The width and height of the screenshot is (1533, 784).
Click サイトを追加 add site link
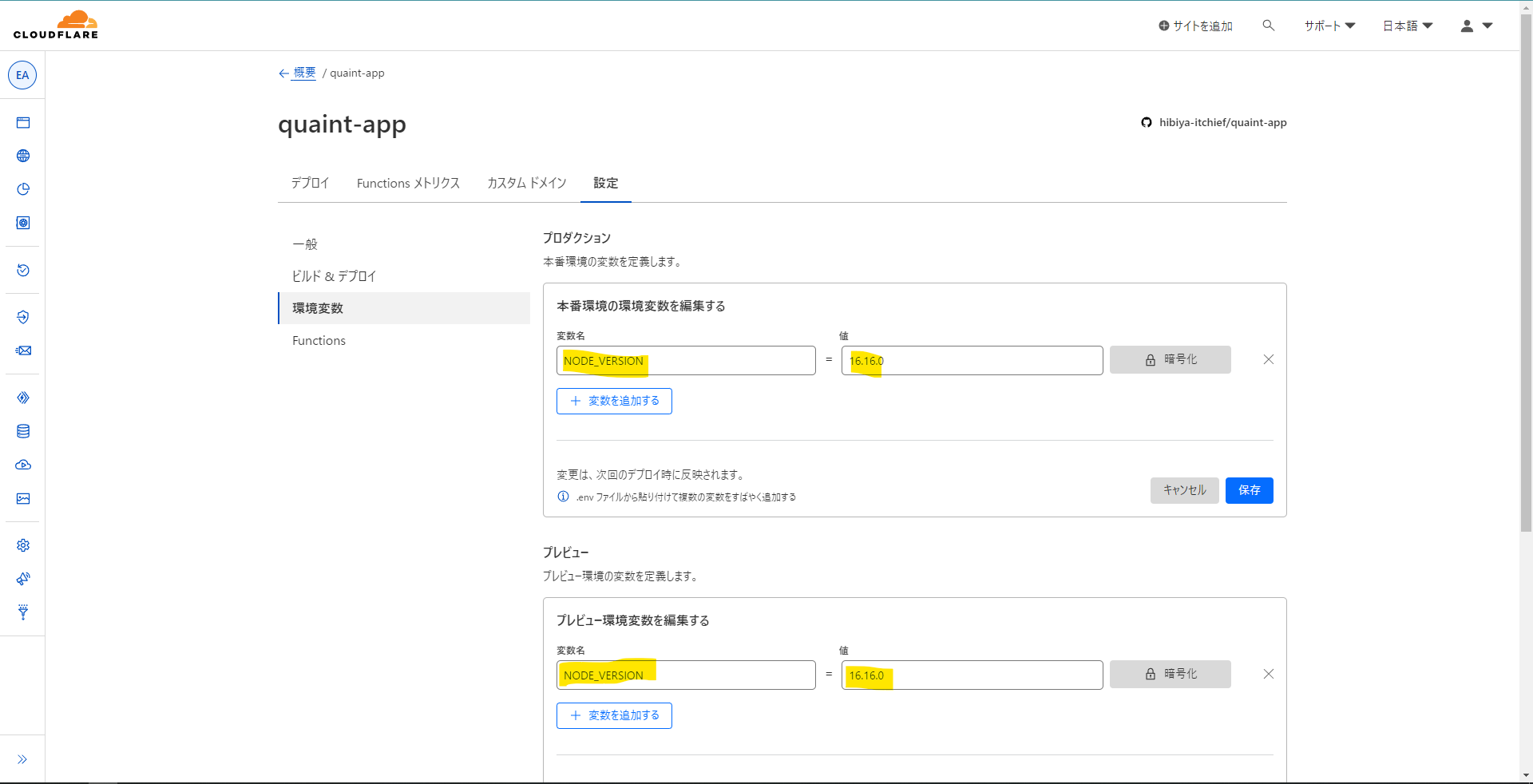[1195, 26]
